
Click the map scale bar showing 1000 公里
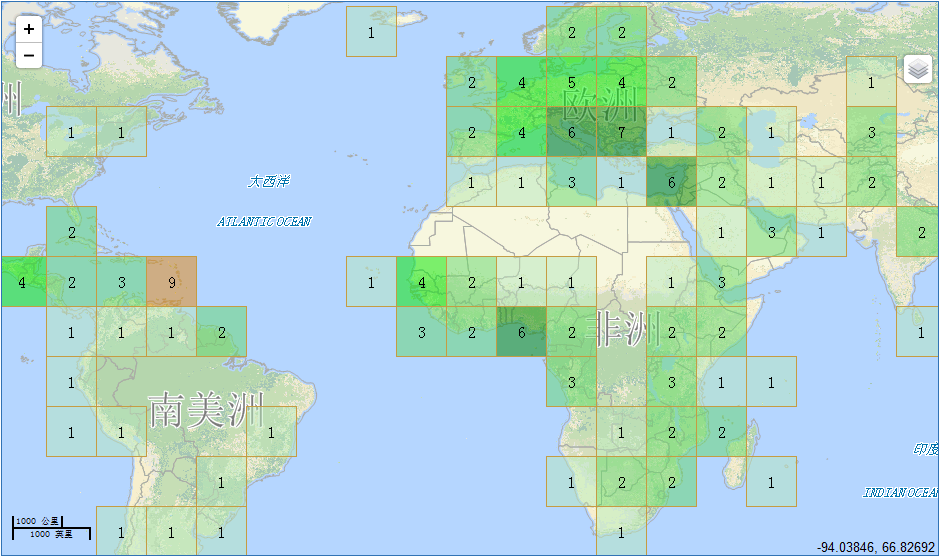(x=50, y=527)
